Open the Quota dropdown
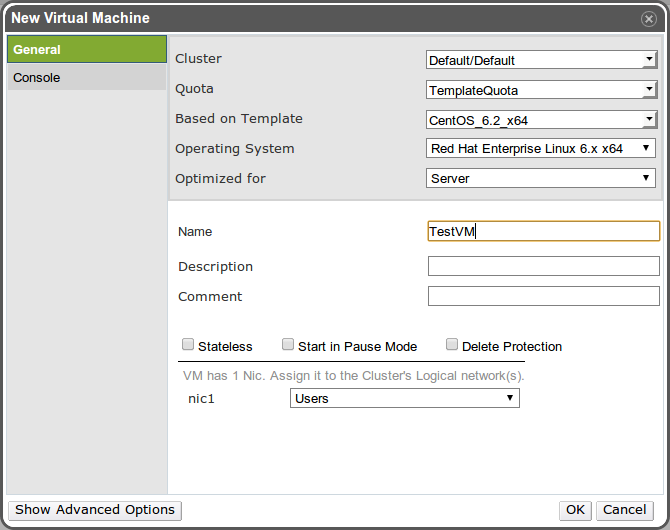The height and width of the screenshot is (530, 670). (x=540, y=90)
